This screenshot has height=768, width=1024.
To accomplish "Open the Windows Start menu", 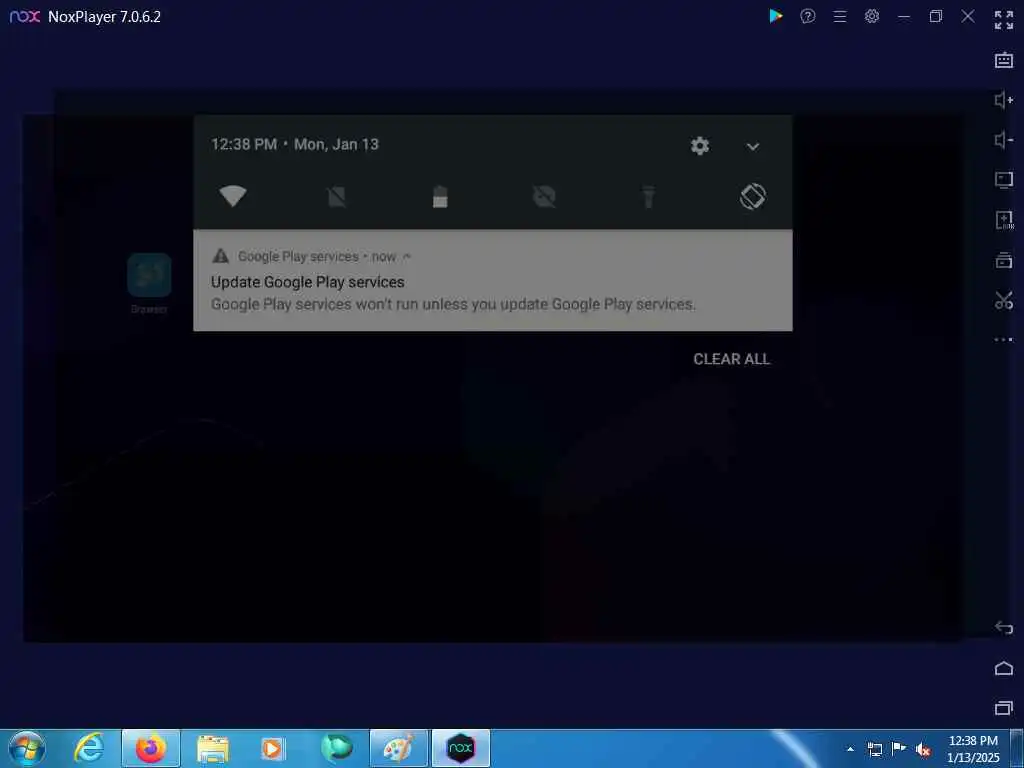I will click(x=27, y=748).
